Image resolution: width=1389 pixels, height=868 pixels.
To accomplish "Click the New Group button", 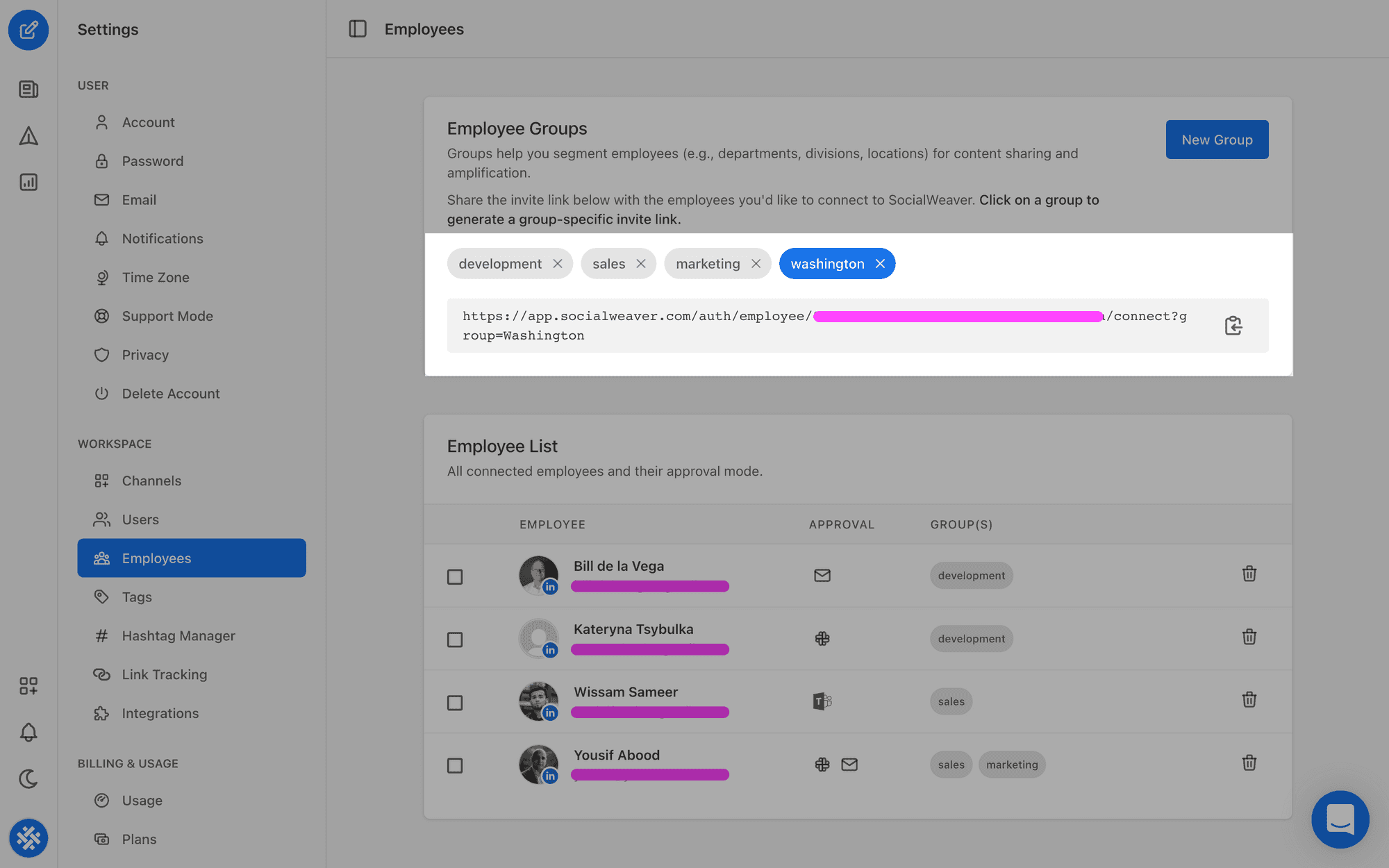I will coord(1217,140).
